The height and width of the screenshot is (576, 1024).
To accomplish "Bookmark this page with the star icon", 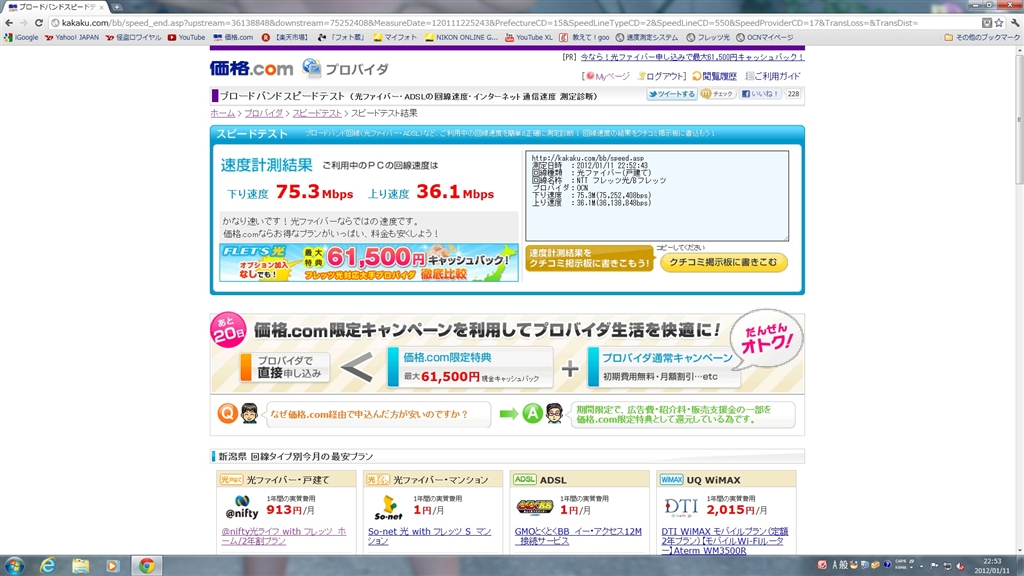I will tap(999, 23).
